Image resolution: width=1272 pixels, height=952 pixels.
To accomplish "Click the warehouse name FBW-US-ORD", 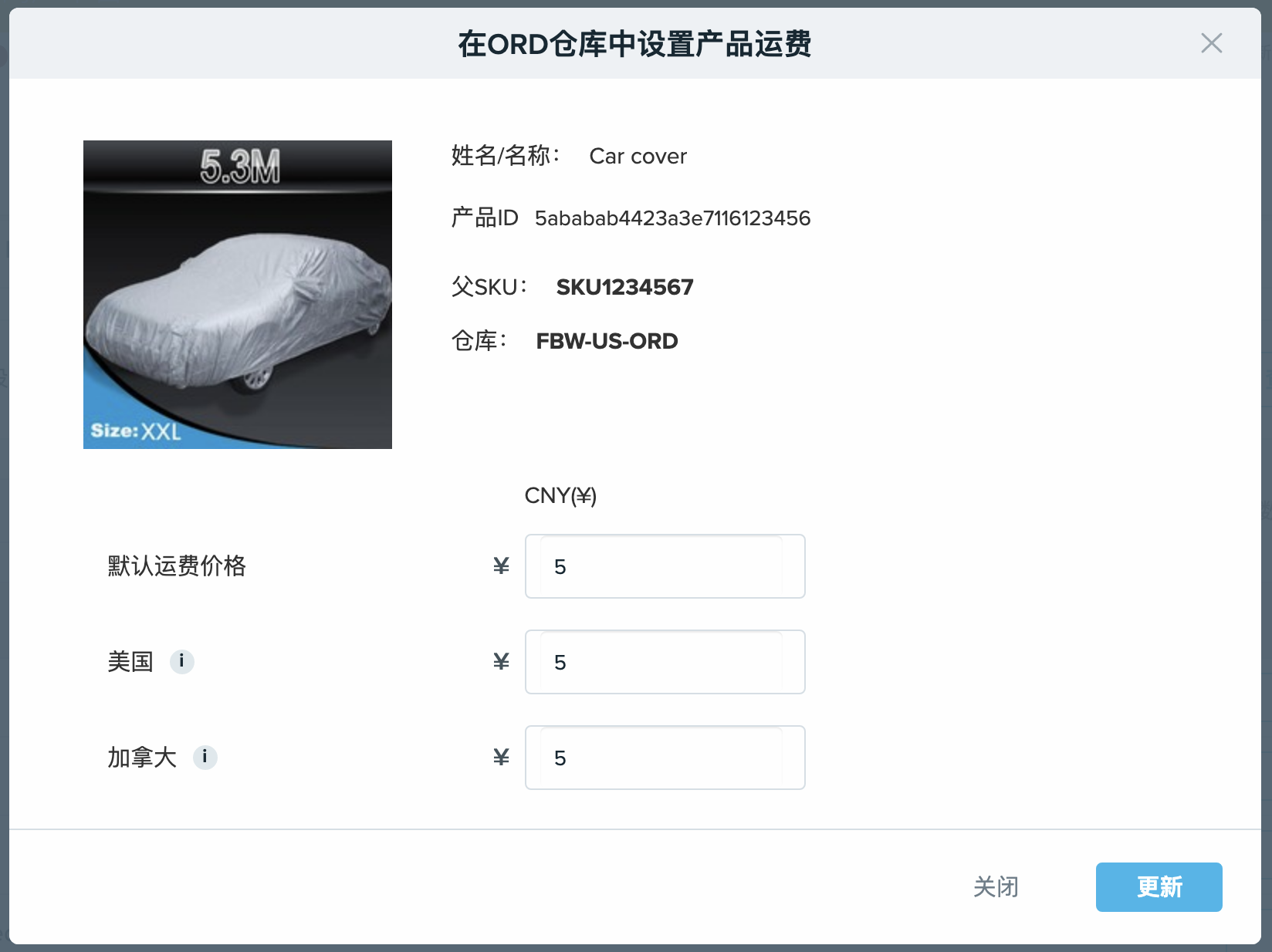I will pyautogui.click(x=607, y=340).
